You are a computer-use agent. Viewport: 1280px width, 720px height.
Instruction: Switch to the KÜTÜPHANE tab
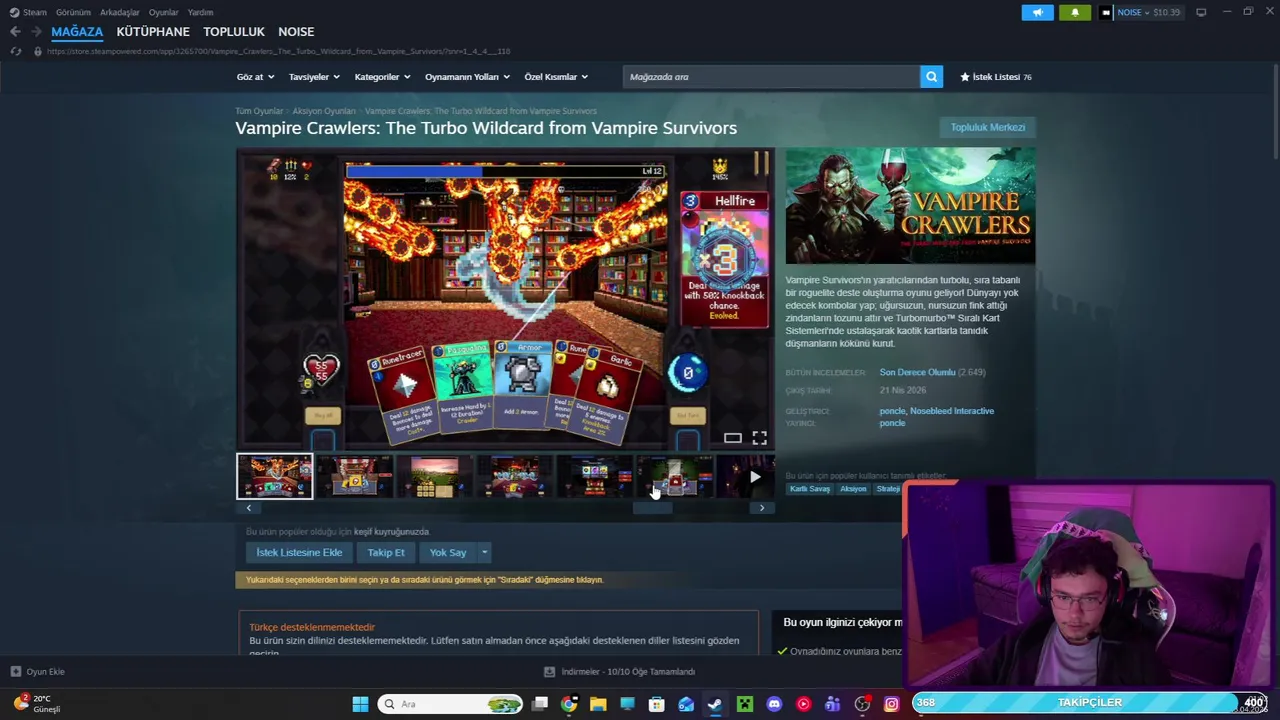[153, 32]
